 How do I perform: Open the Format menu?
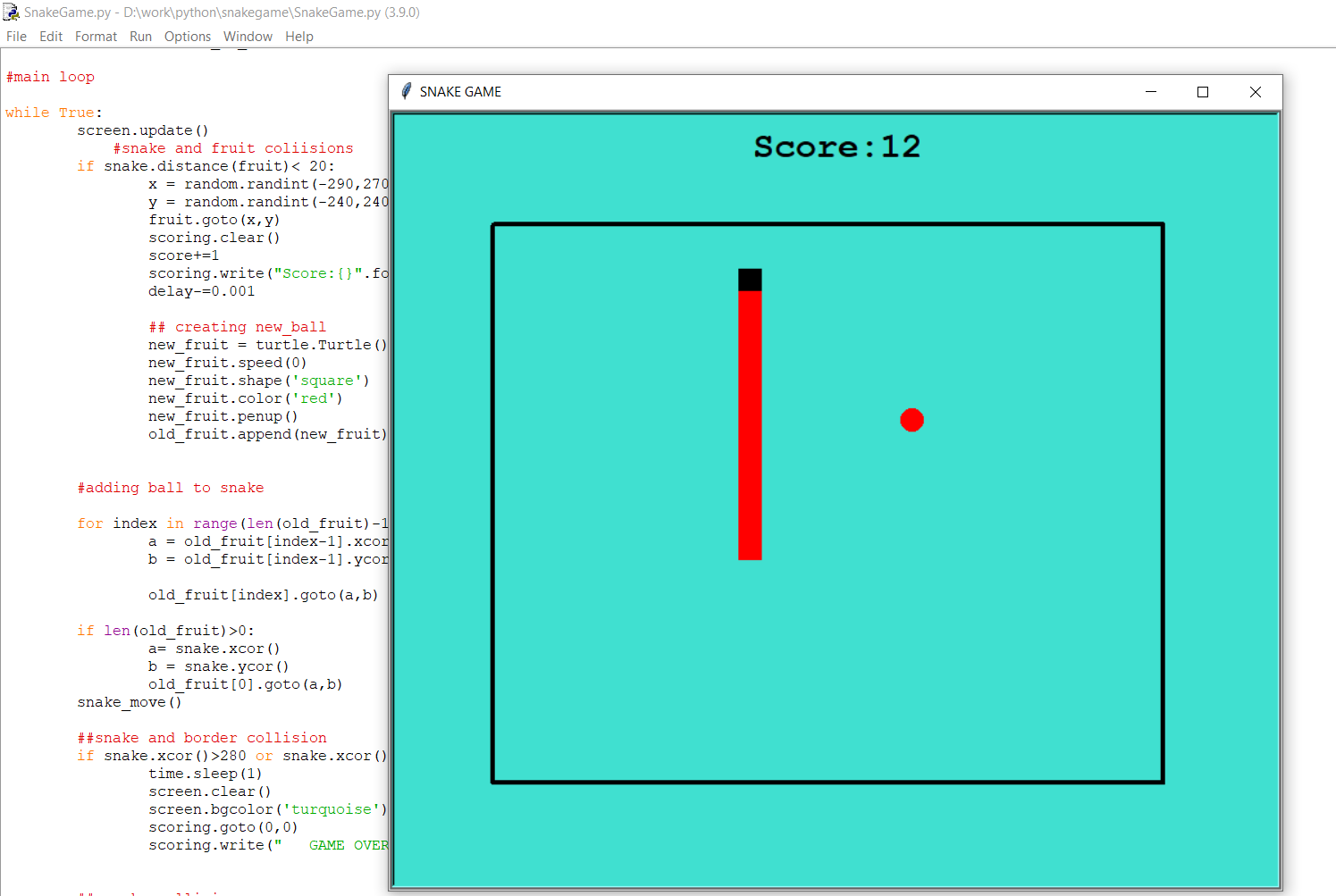pyautogui.click(x=96, y=37)
